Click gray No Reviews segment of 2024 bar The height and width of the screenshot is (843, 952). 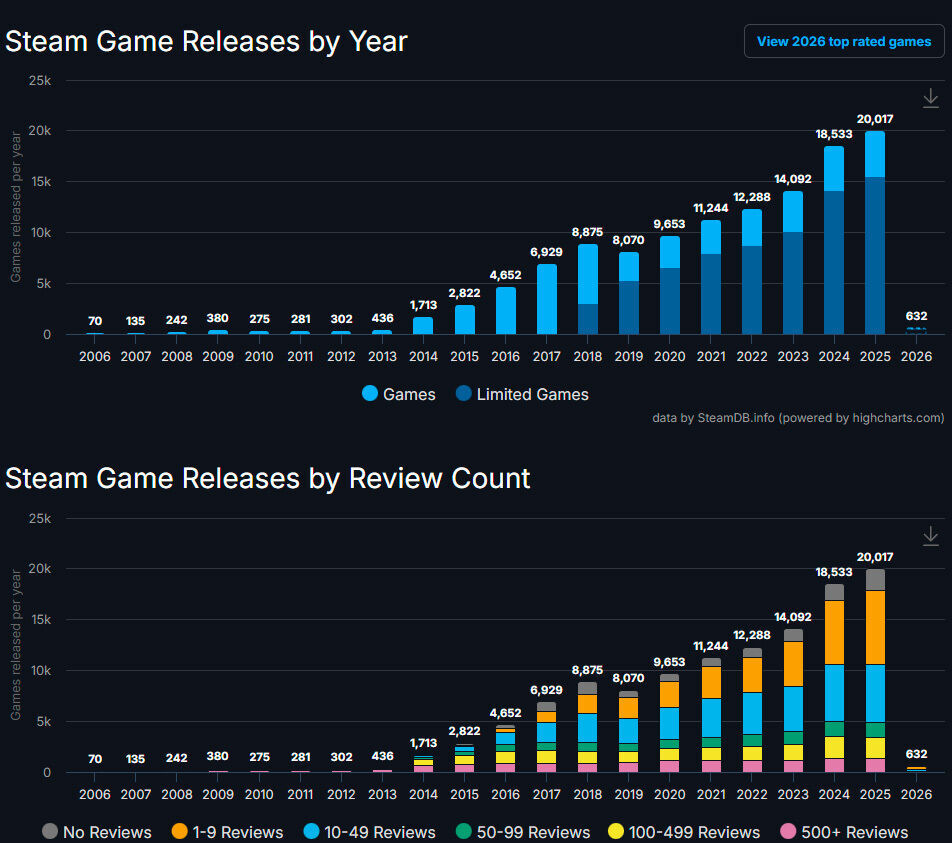click(x=834, y=592)
